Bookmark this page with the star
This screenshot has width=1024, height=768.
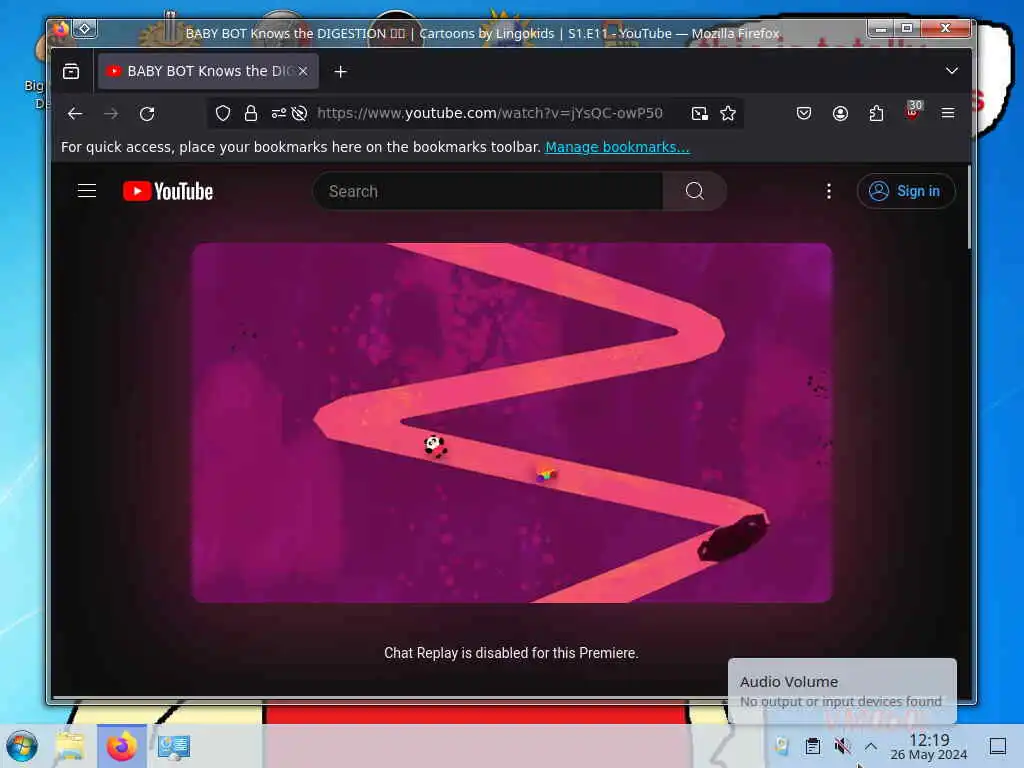coord(728,114)
